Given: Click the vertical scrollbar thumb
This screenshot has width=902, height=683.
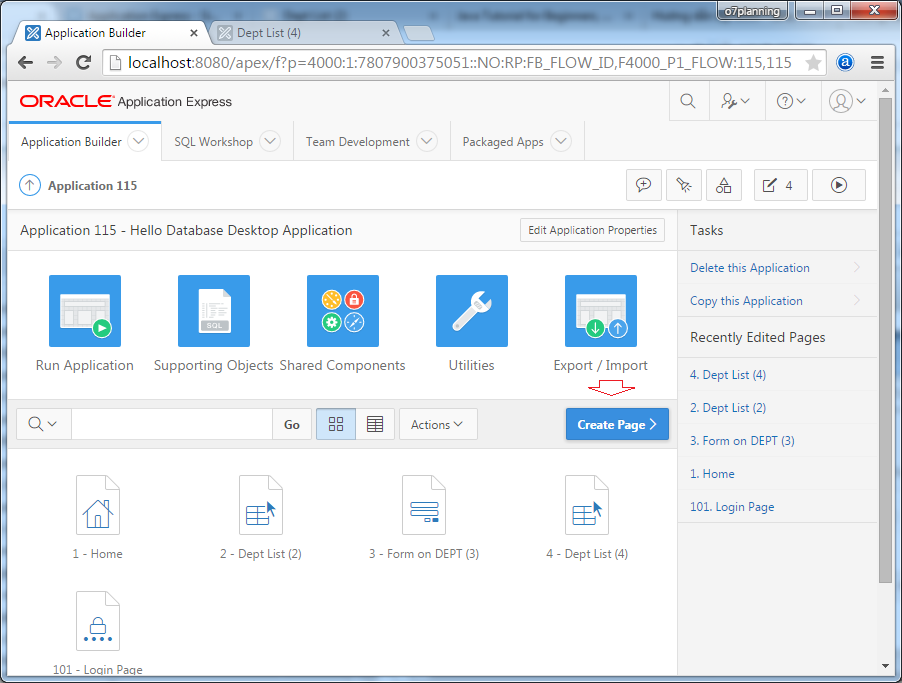Looking at the screenshot, I should click(885, 339).
